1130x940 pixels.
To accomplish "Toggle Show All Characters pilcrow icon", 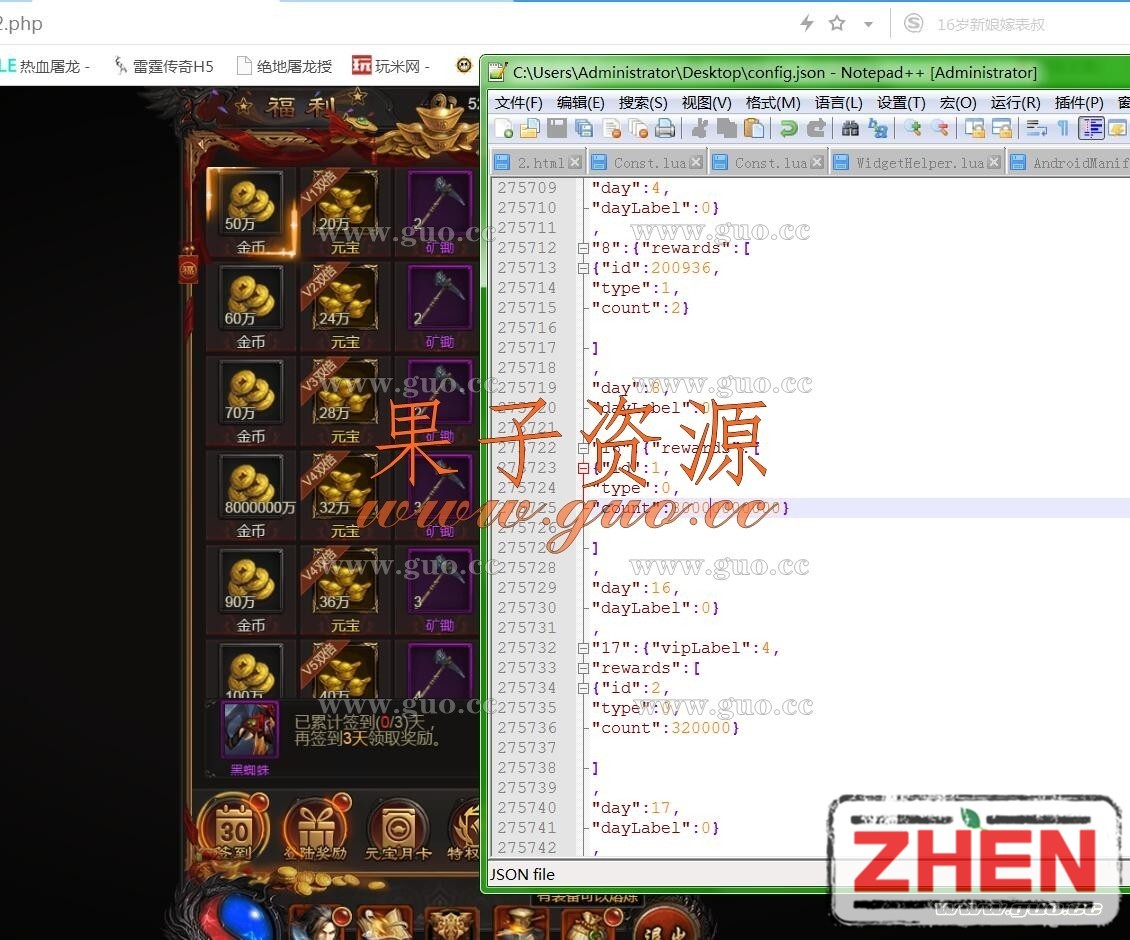I will 1063,129.
